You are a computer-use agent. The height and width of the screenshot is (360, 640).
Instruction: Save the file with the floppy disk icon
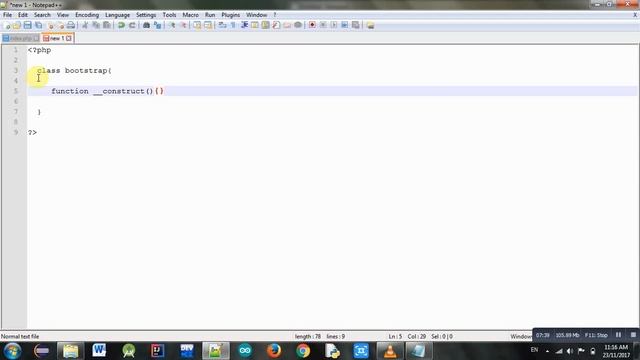27,25
